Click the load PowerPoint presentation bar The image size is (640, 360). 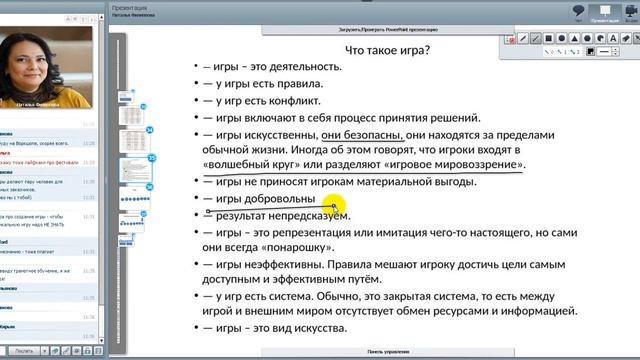coord(388,30)
